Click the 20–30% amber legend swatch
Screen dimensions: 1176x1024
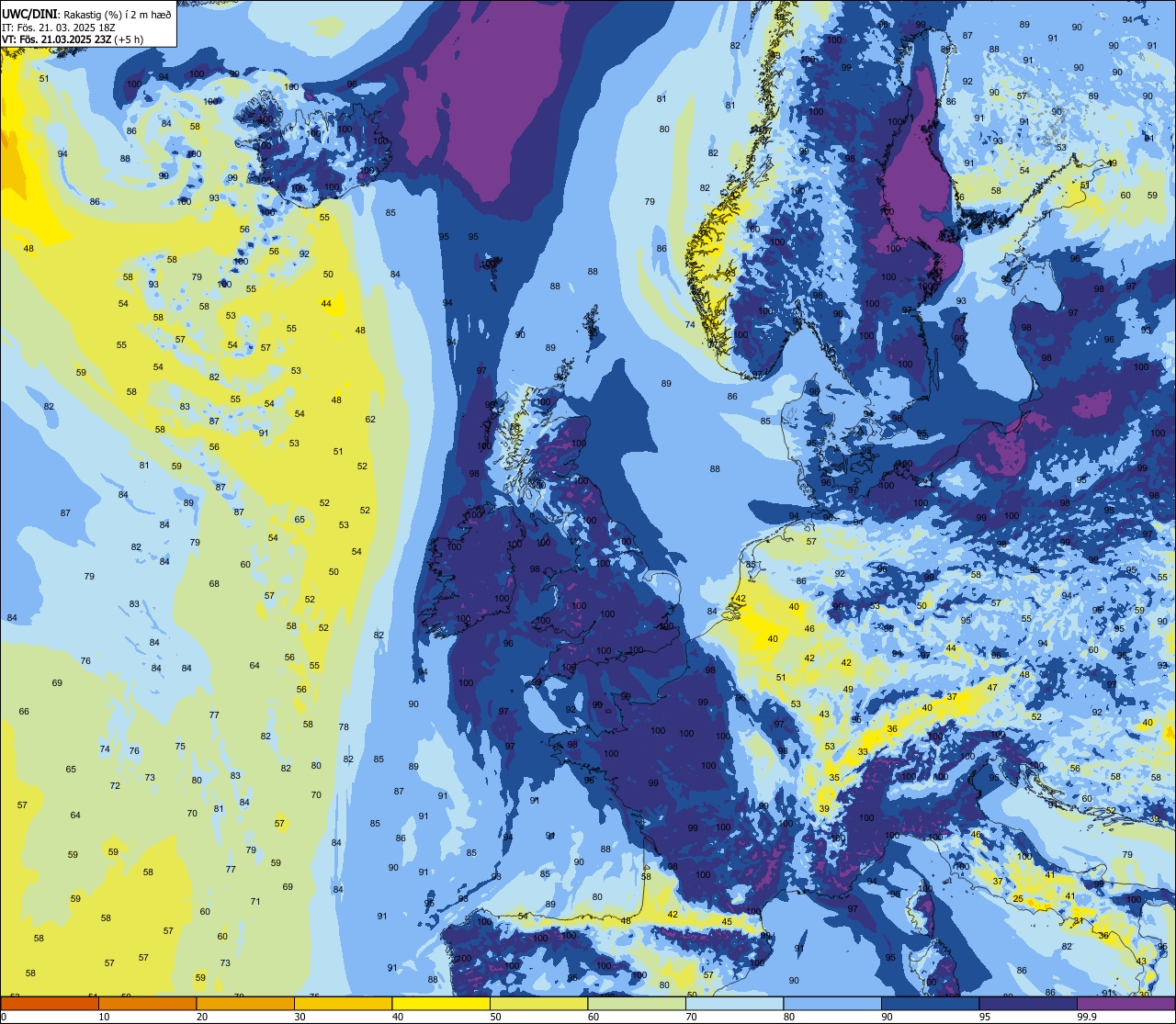tap(245, 1003)
